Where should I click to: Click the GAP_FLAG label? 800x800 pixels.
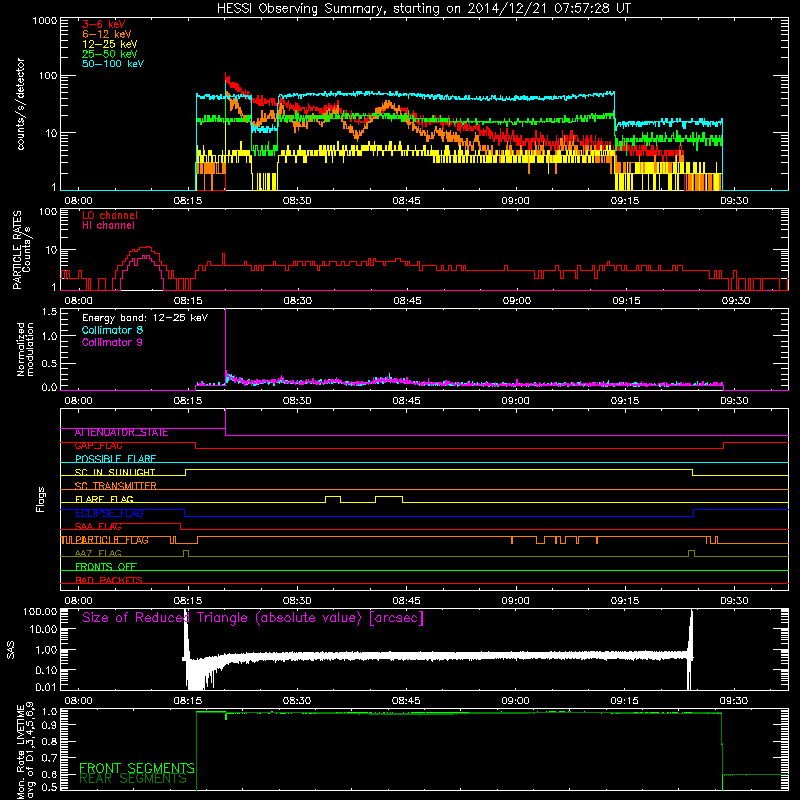(x=98, y=446)
